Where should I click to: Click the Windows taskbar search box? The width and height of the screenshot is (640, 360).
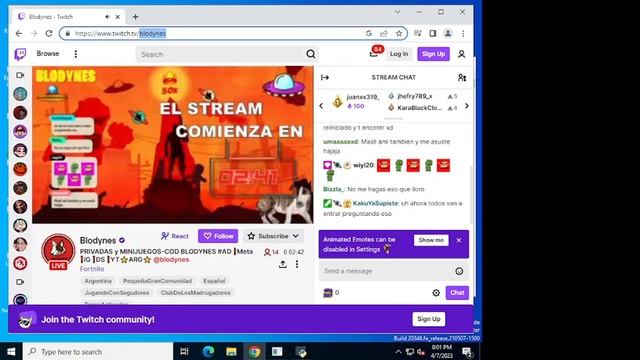click(98, 351)
